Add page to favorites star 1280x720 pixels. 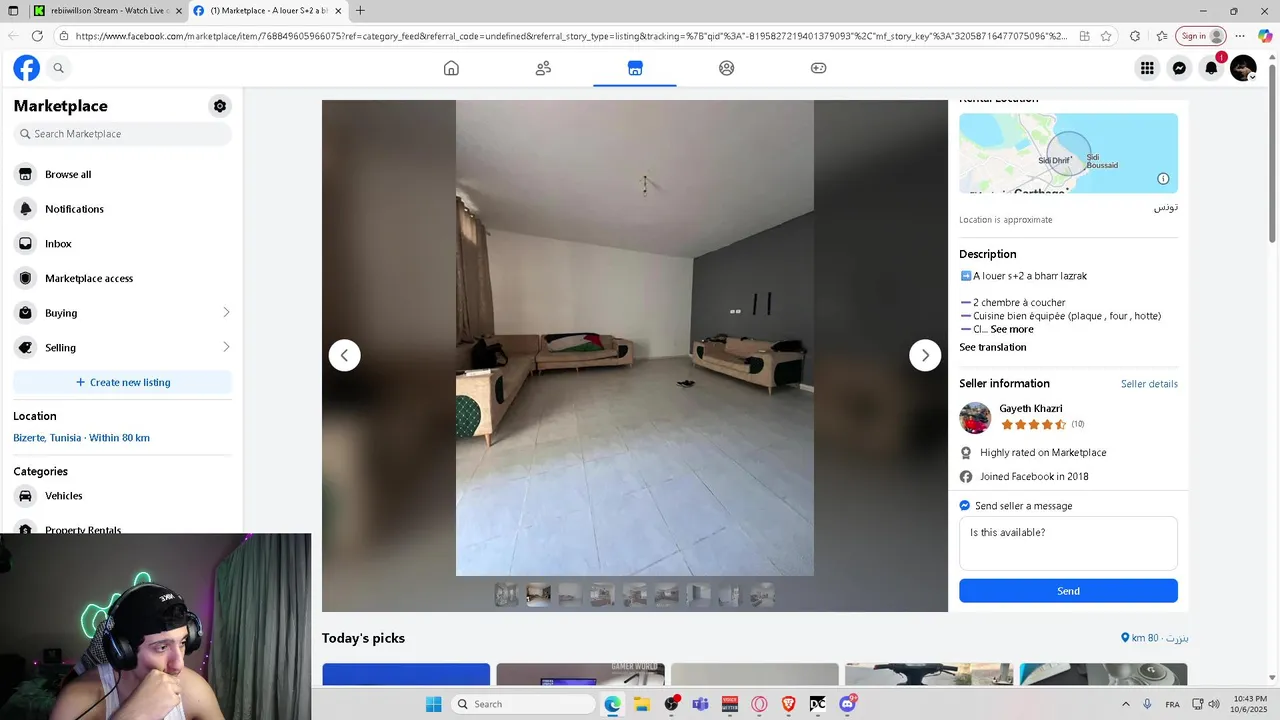click(x=1106, y=36)
